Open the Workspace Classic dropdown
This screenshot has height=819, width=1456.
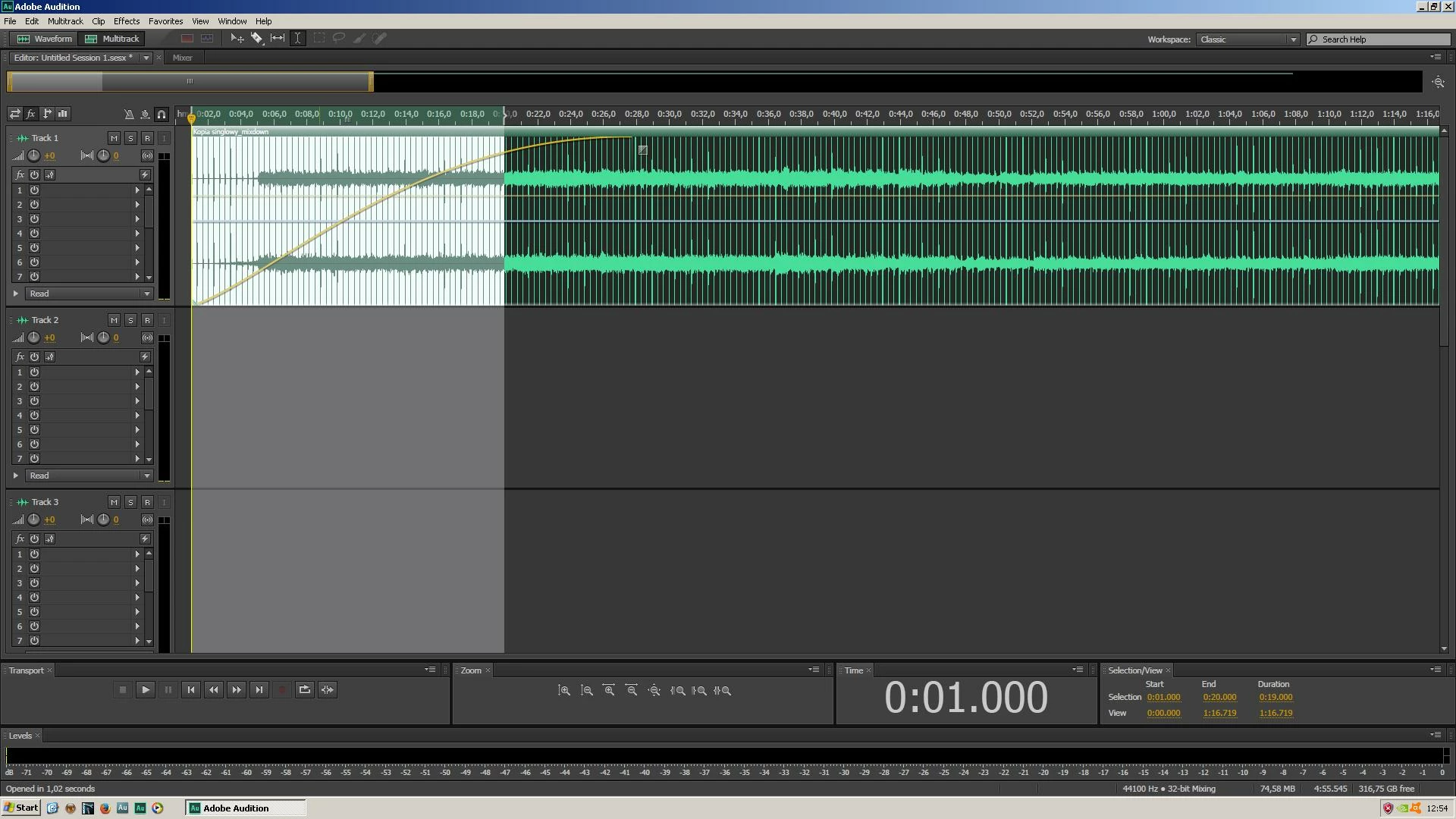(1248, 39)
